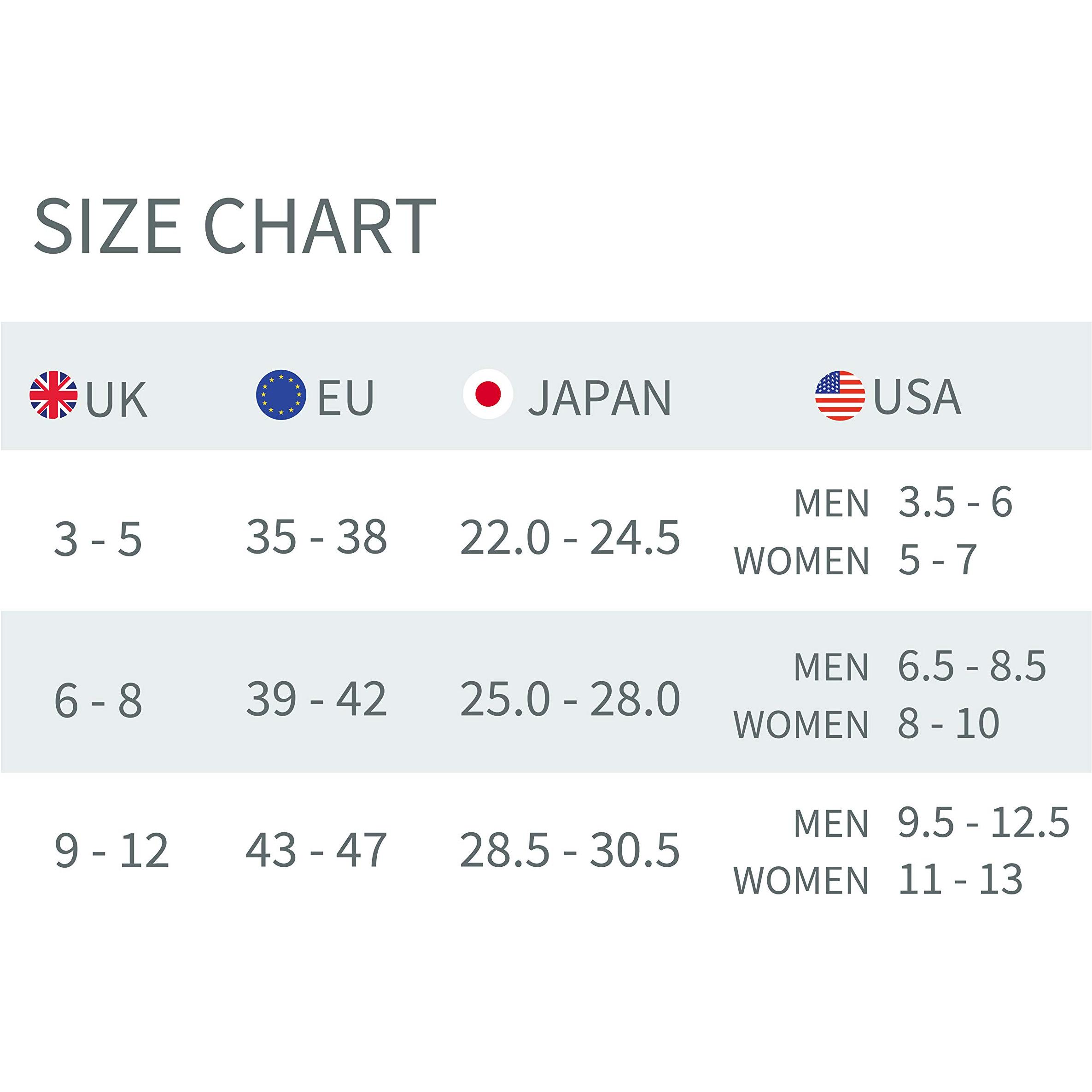1092x1092 pixels.
Task: Click the SIZE CHART heading
Action: (234, 227)
